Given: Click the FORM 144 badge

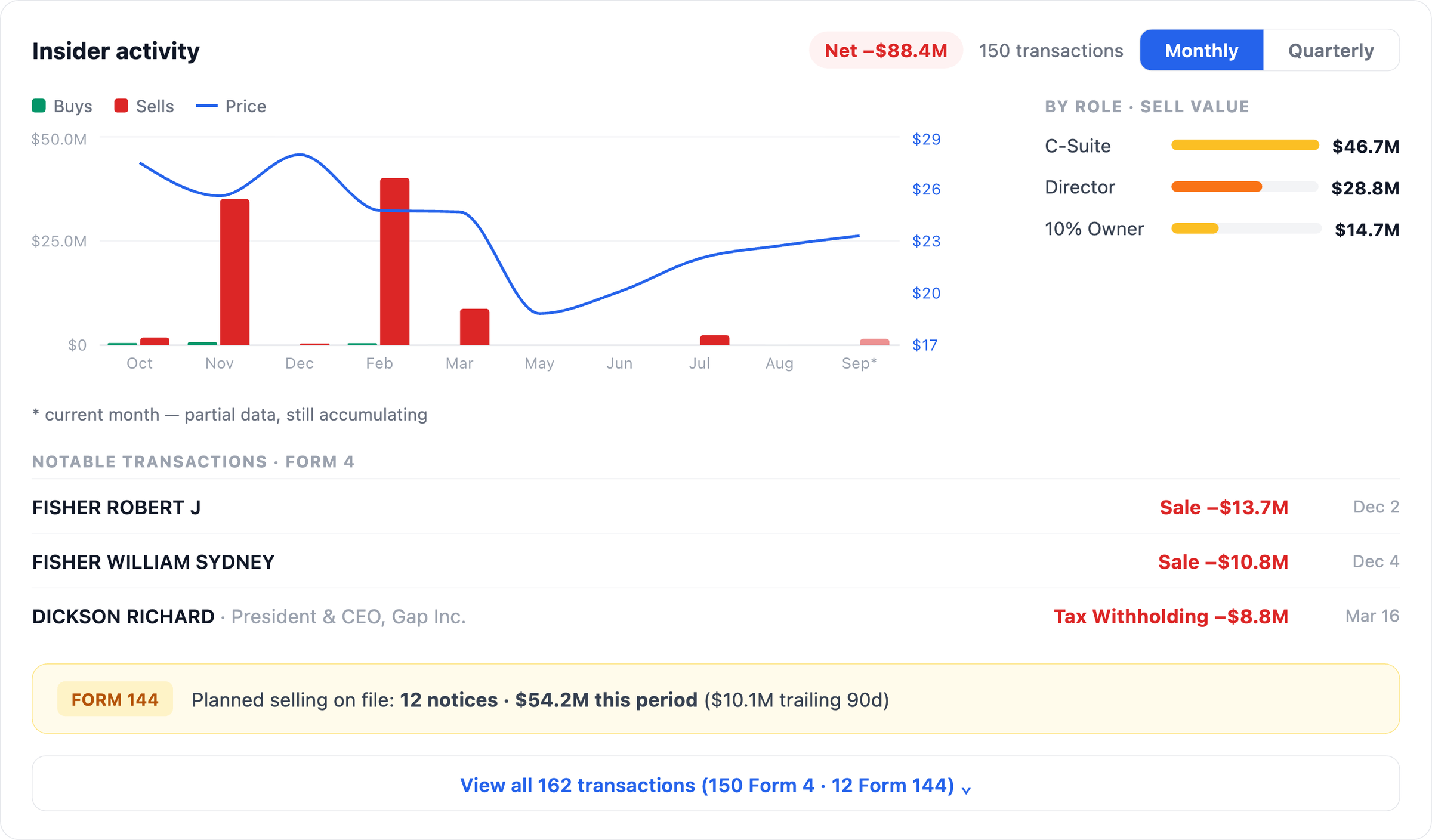Looking at the screenshot, I should 115,699.
